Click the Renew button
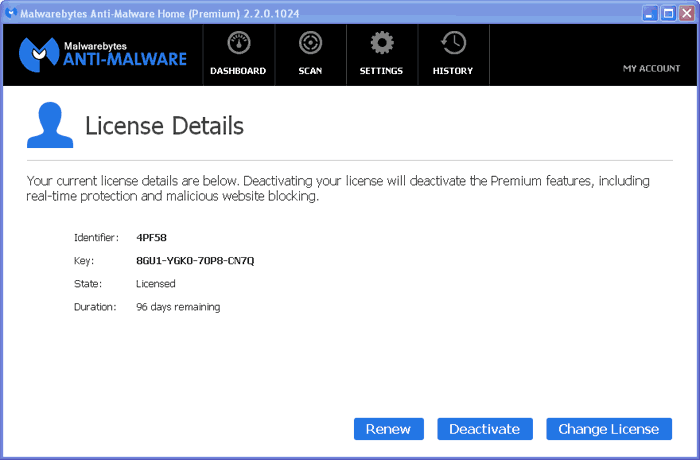 click(389, 429)
